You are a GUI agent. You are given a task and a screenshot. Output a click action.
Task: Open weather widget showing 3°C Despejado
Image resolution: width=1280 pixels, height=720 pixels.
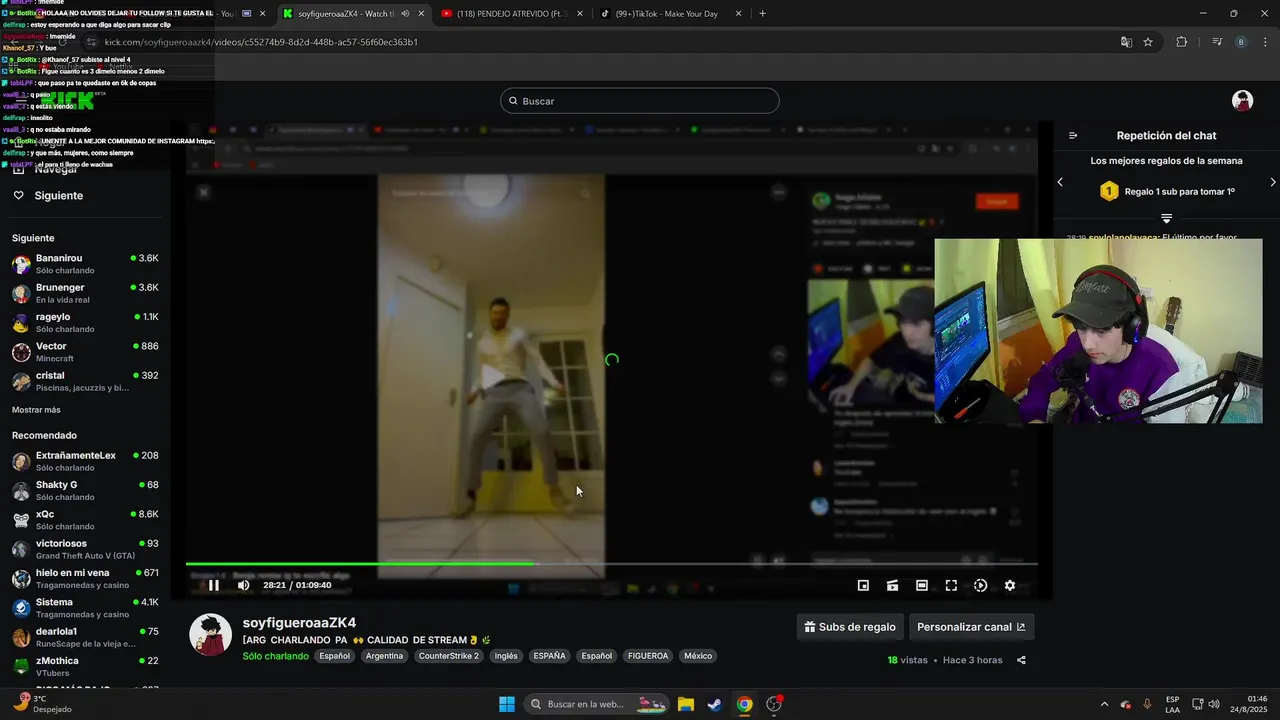pyautogui.click(x=44, y=704)
